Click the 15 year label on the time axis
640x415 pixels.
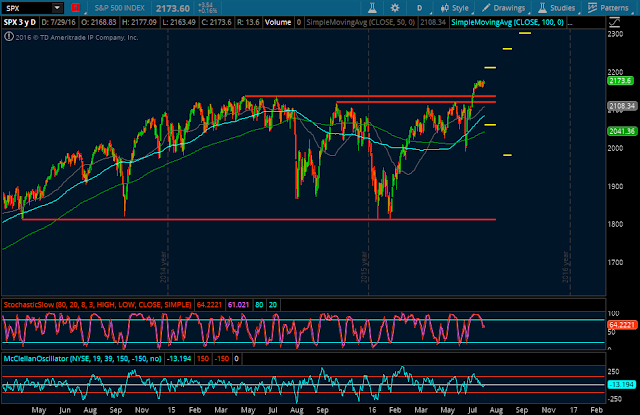coord(171,410)
